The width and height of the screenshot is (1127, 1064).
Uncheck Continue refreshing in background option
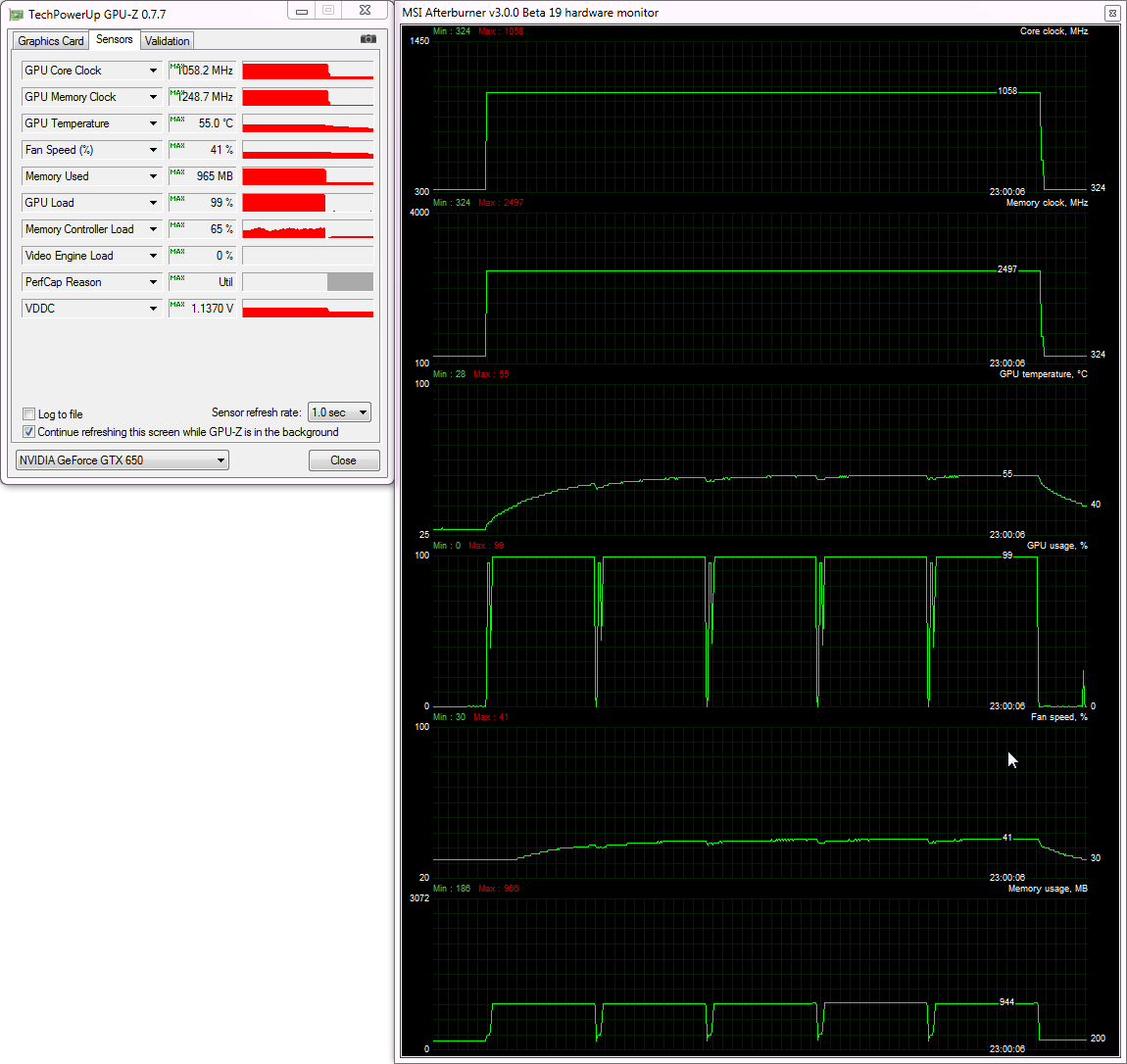(29, 432)
